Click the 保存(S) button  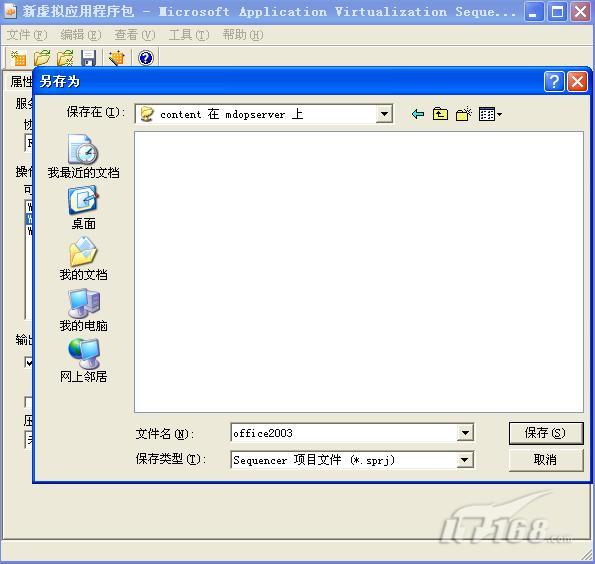pos(545,433)
